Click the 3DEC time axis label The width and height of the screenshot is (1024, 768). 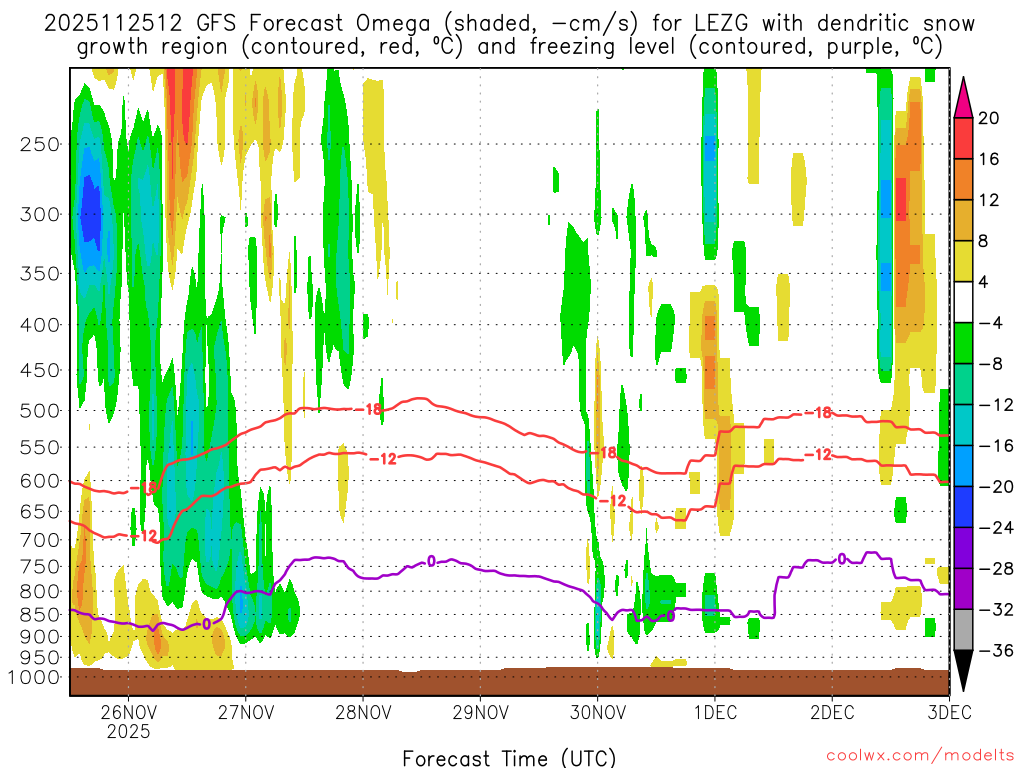(x=949, y=712)
